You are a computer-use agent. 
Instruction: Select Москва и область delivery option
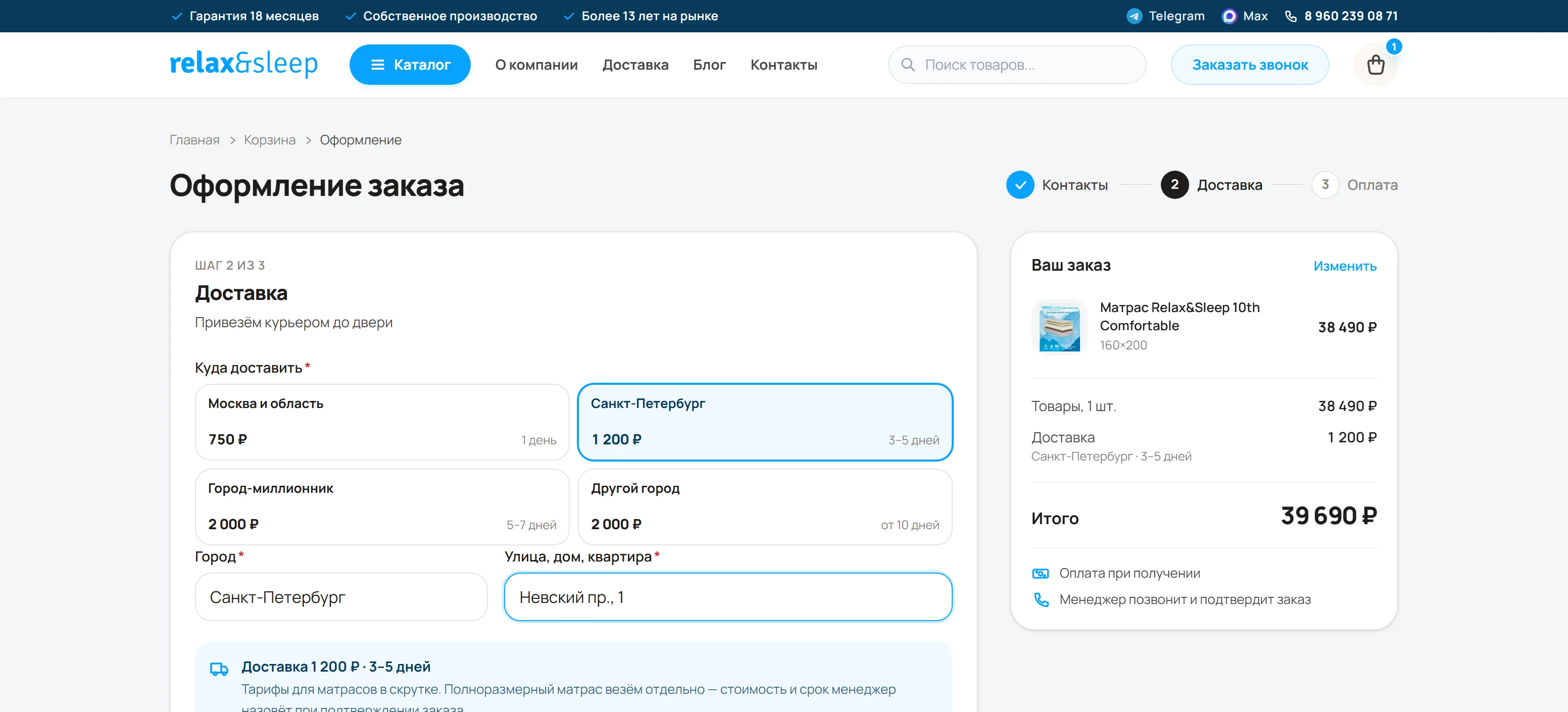point(382,422)
